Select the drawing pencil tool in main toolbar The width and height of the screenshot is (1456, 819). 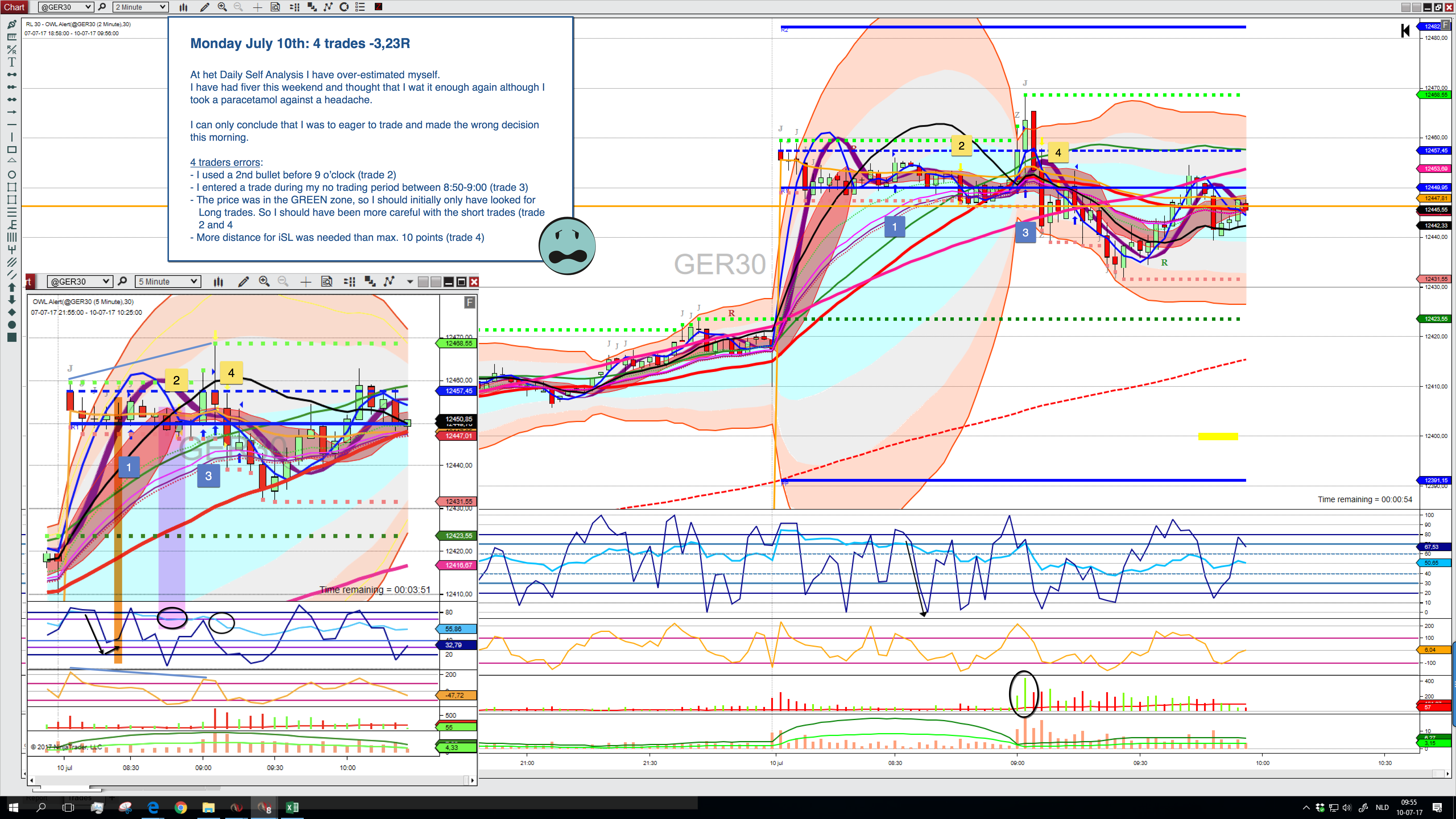pos(205,7)
